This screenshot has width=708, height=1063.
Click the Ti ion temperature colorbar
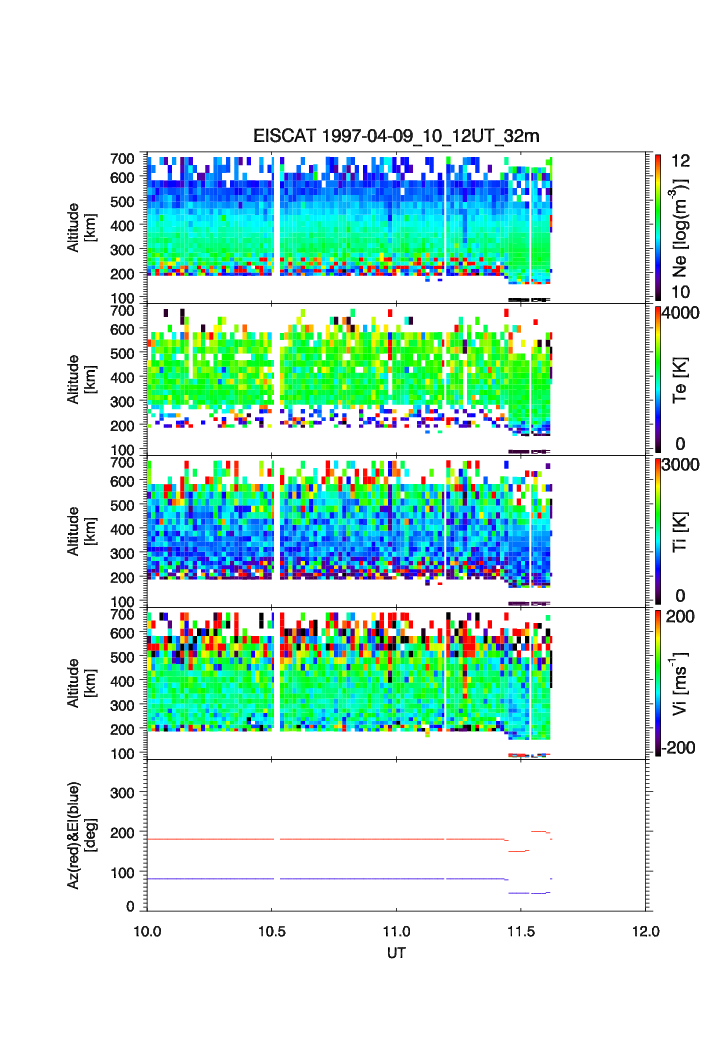656,531
